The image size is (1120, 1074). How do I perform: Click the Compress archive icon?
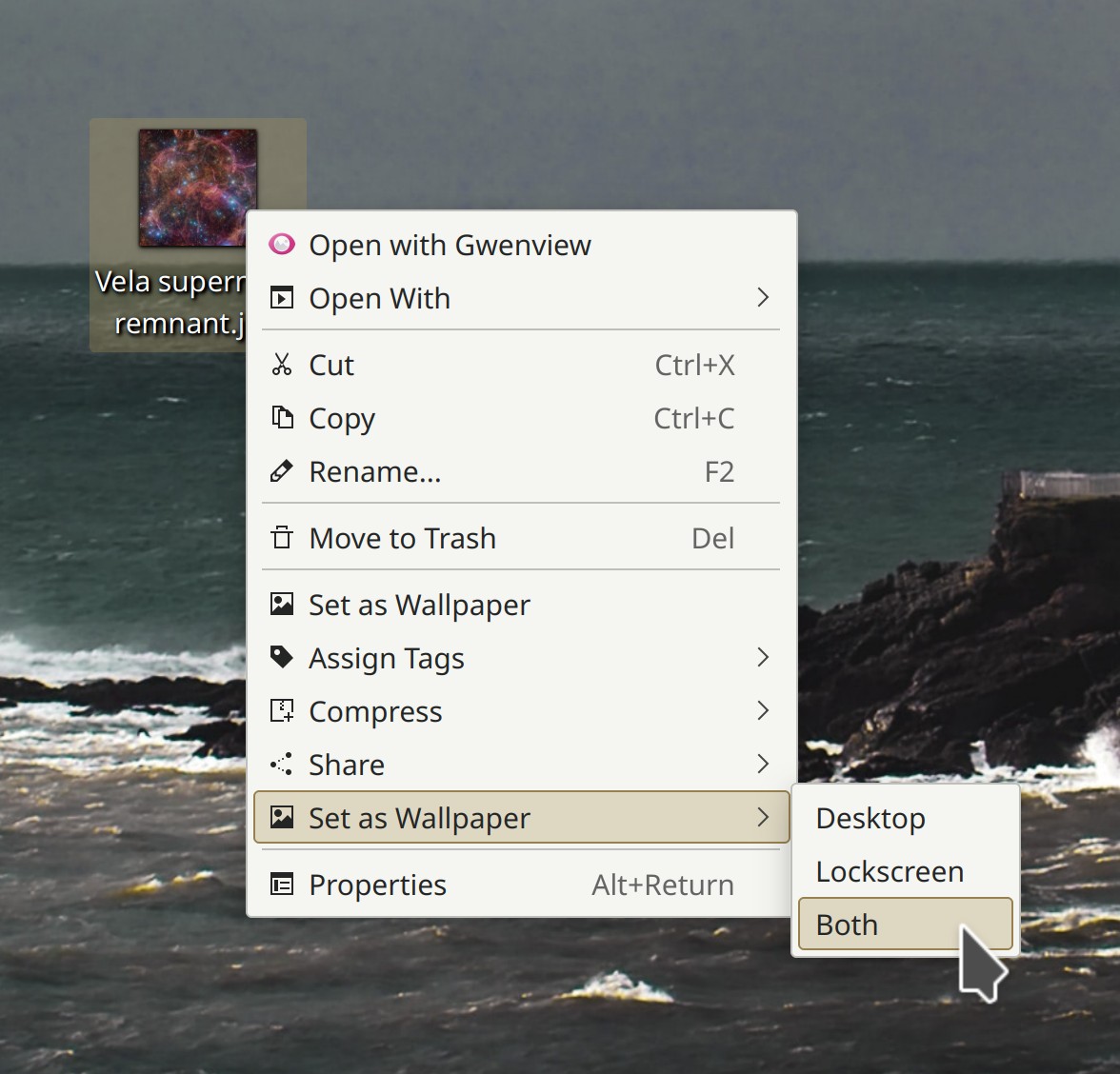282,710
